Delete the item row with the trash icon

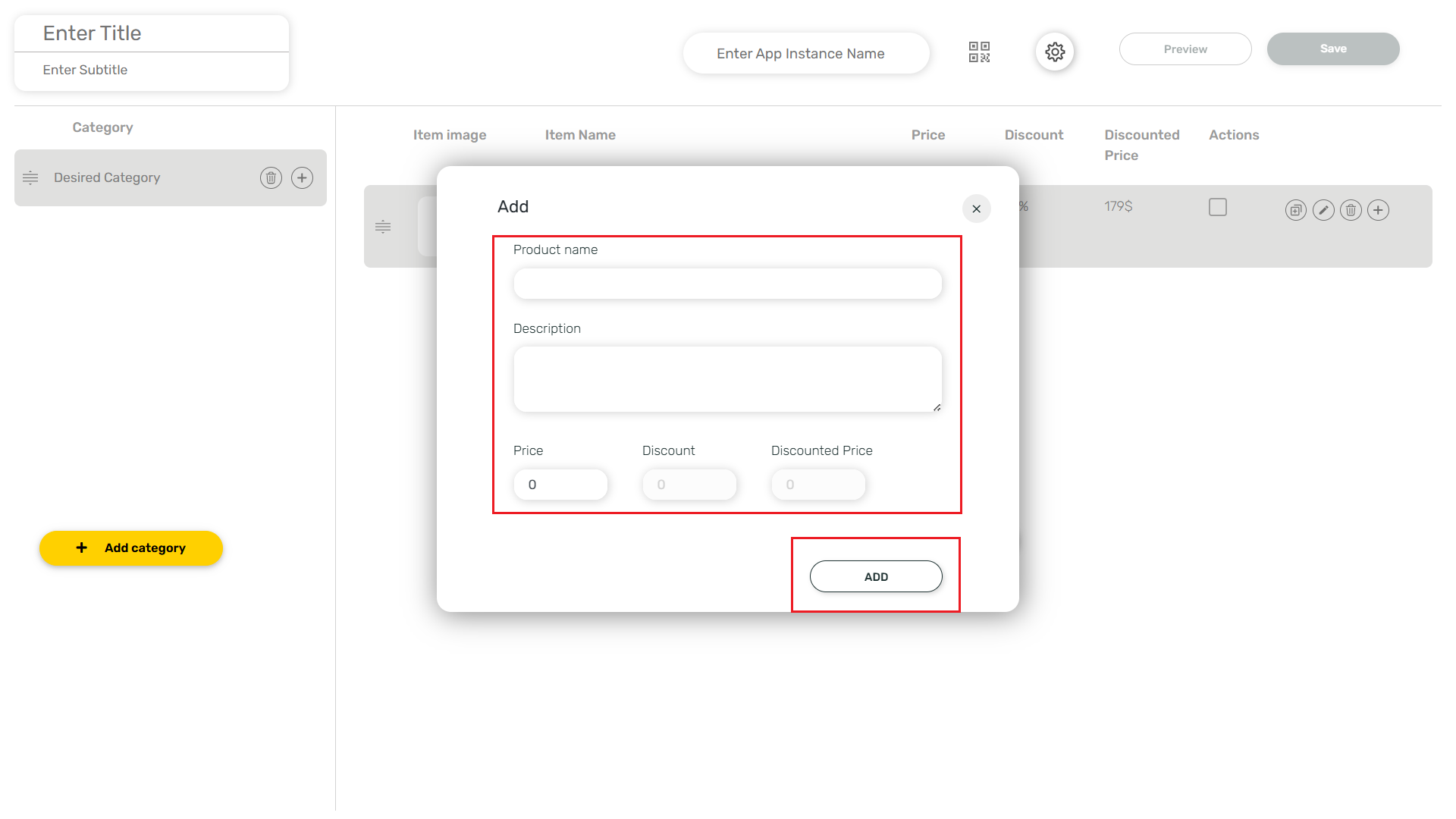click(x=1351, y=210)
